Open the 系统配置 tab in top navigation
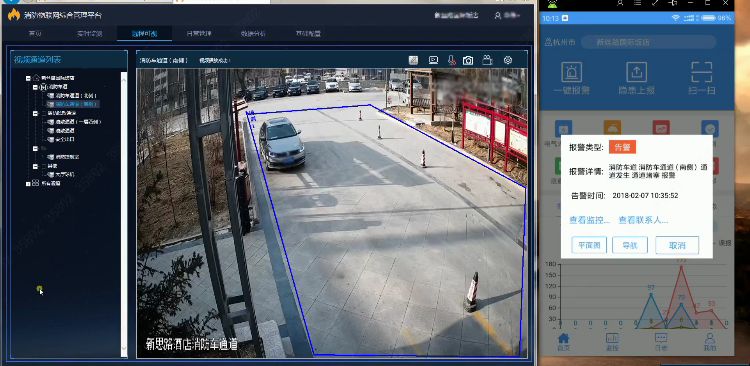The height and width of the screenshot is (366, 750). point(308,34)
